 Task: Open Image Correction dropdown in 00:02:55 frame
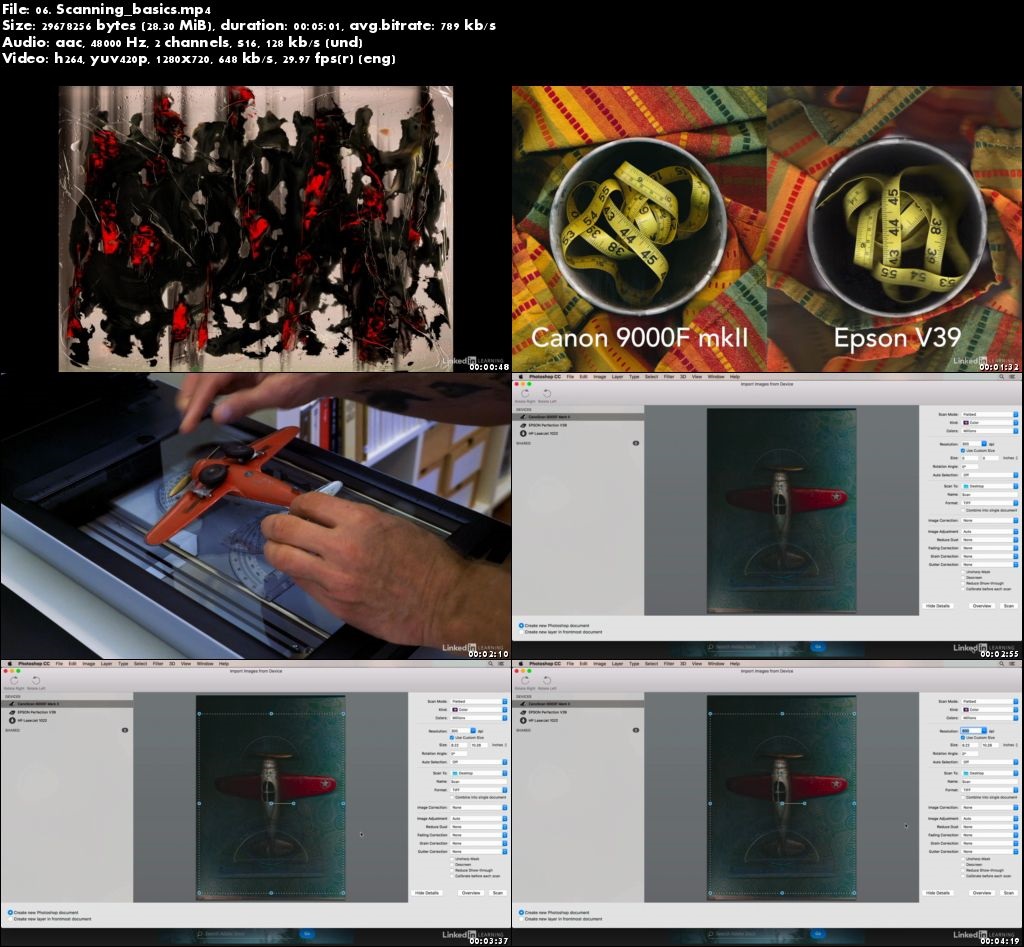(990, 521)
